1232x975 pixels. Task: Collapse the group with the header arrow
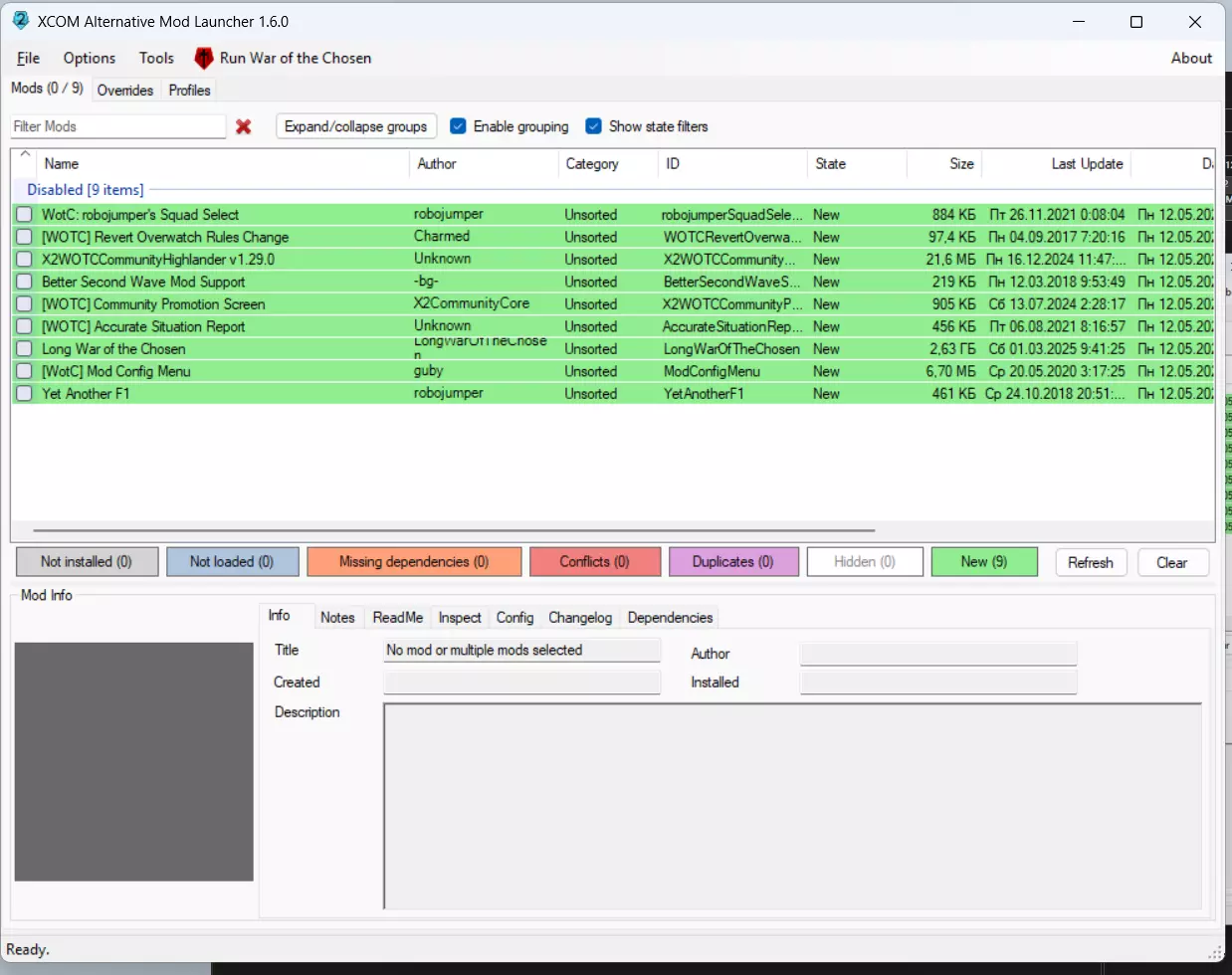tap(25, 155)
